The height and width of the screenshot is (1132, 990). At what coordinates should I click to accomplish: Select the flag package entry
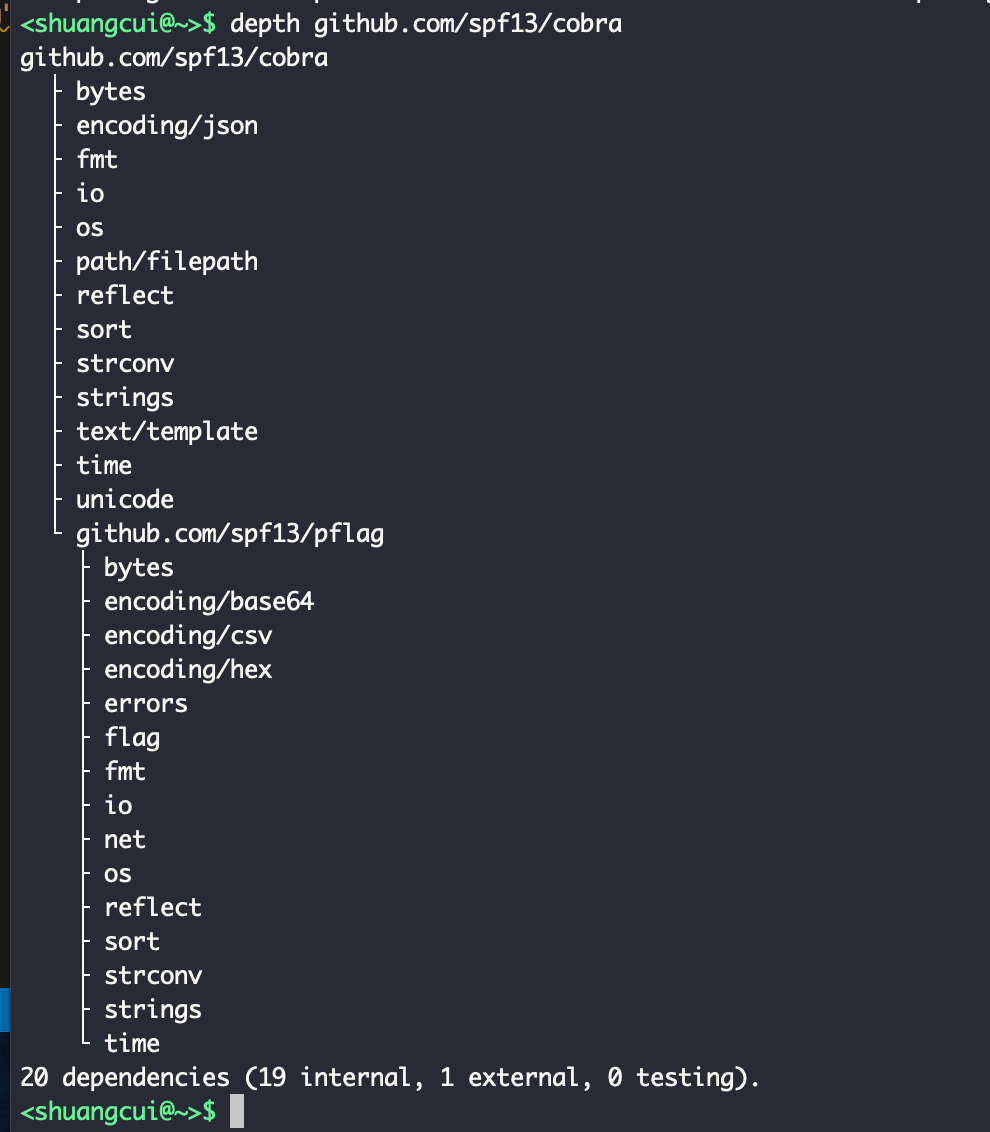131,738
